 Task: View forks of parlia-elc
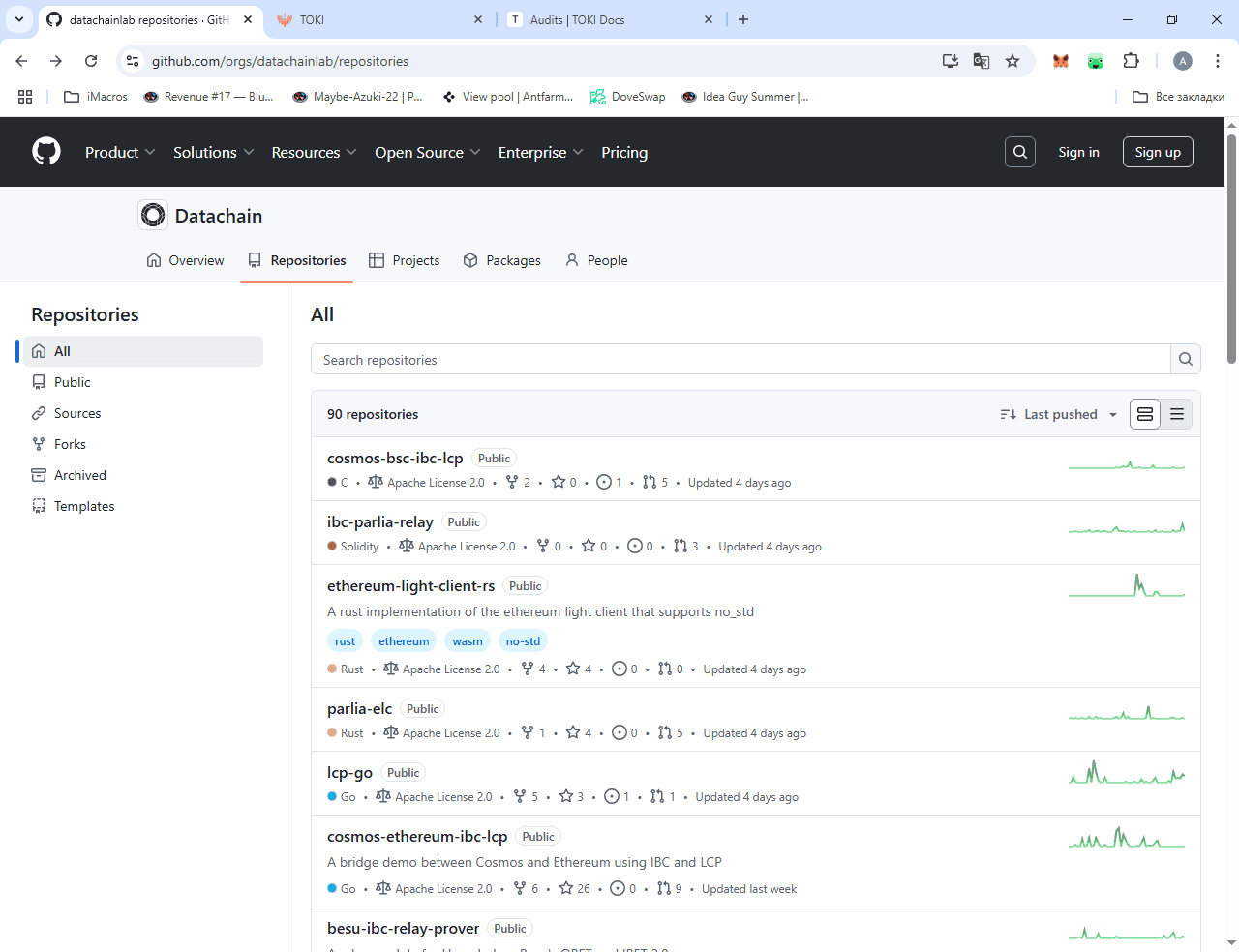point(533,732)
